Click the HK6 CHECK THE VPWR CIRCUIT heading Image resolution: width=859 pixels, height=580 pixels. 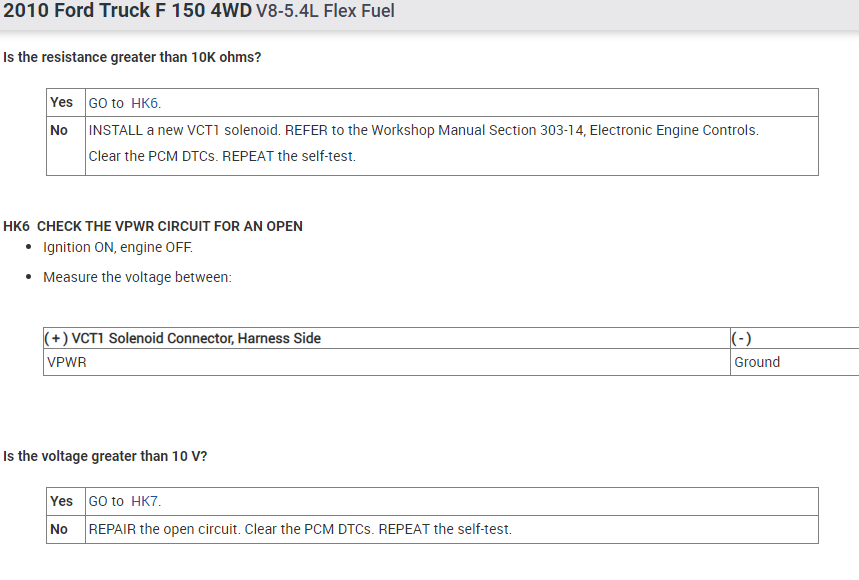point(153,226)
